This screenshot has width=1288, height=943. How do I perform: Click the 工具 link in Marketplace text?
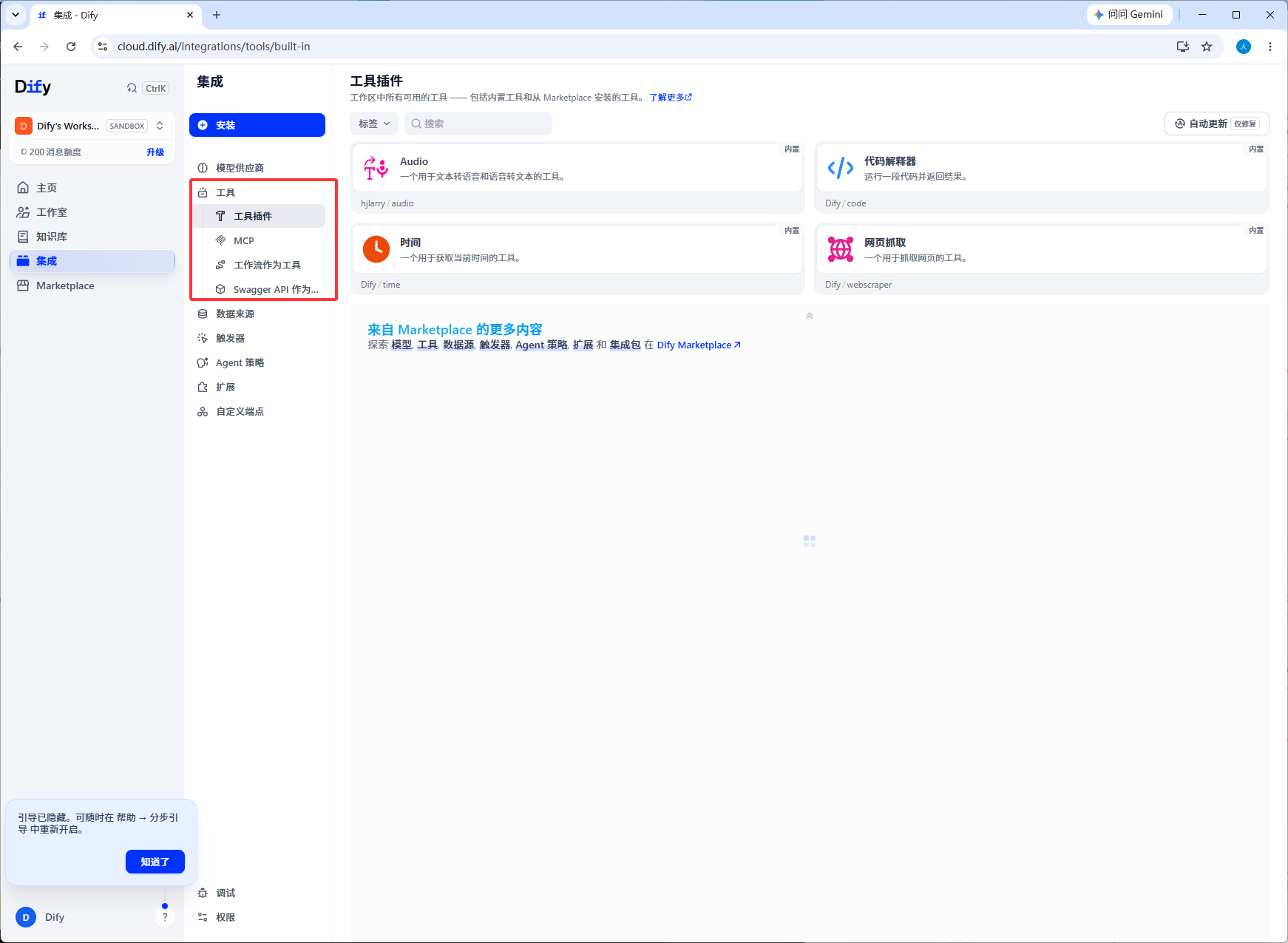pyautogui.click(x=427, y=345)
